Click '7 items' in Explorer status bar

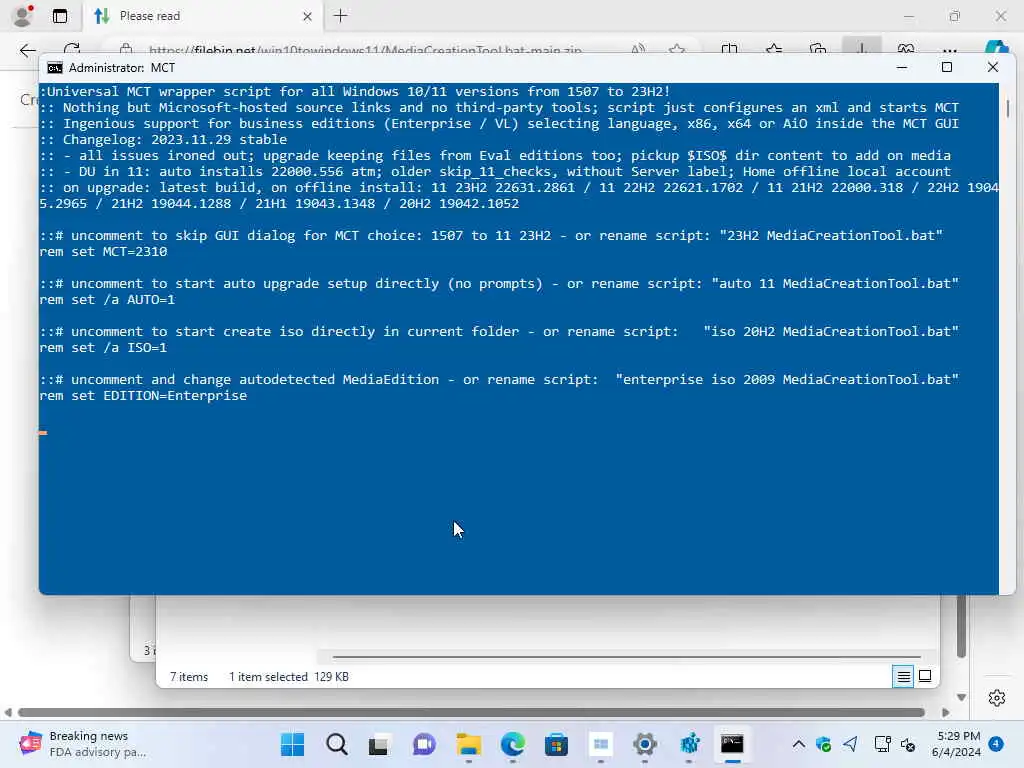[x=189, y=677]
